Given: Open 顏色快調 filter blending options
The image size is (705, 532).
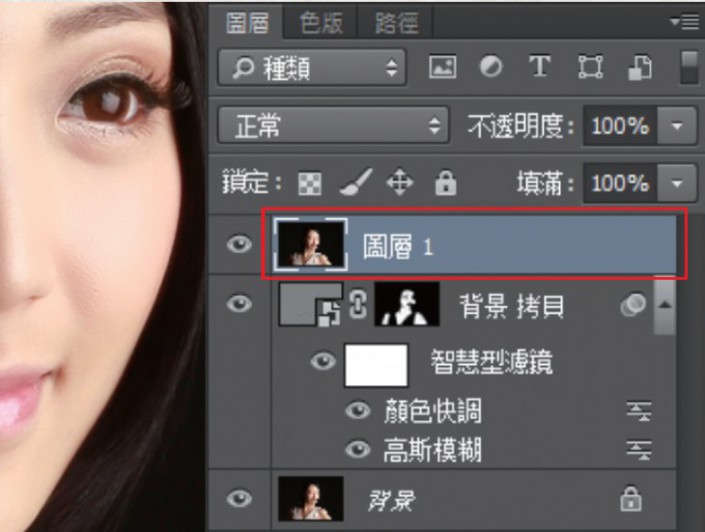Looking at the screenshot, I should 639,411.
